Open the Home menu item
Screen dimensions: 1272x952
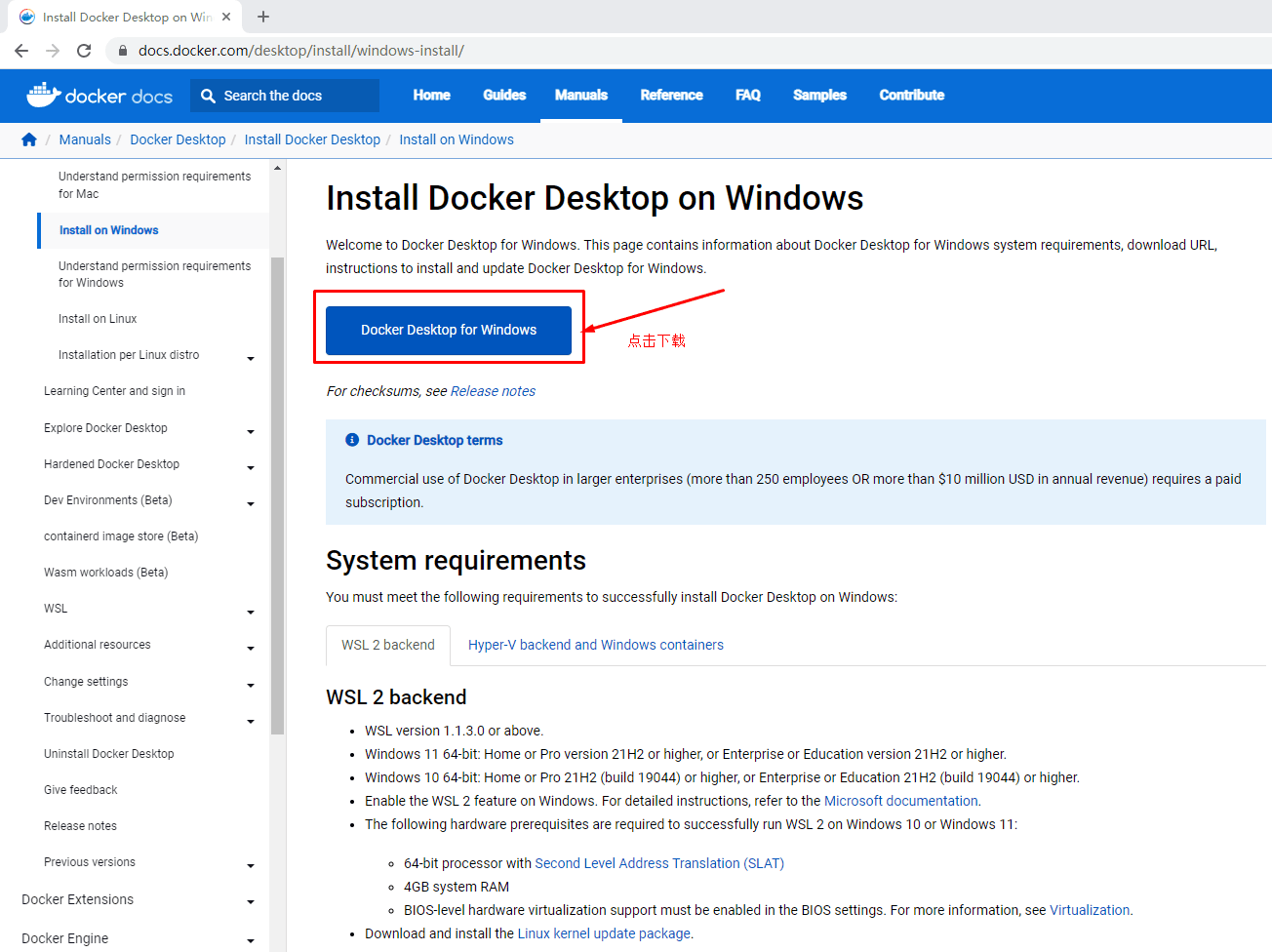click(431, 95)
